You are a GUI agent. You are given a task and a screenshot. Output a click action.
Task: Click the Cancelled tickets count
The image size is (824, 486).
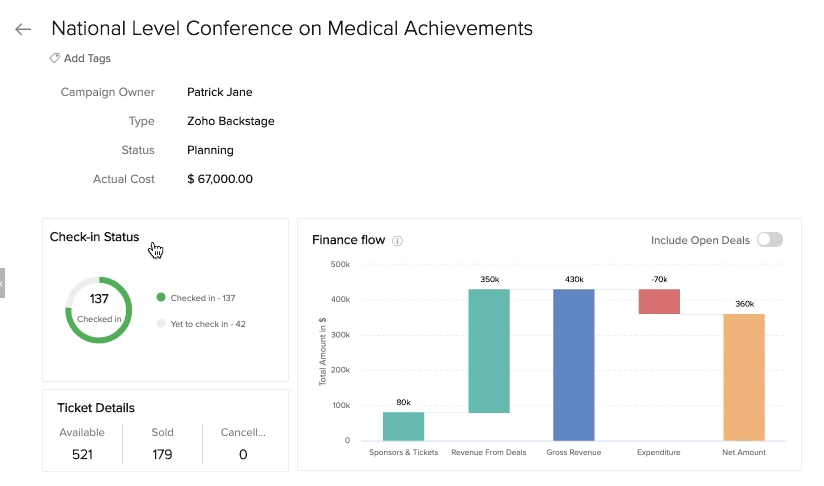[243, 454]
